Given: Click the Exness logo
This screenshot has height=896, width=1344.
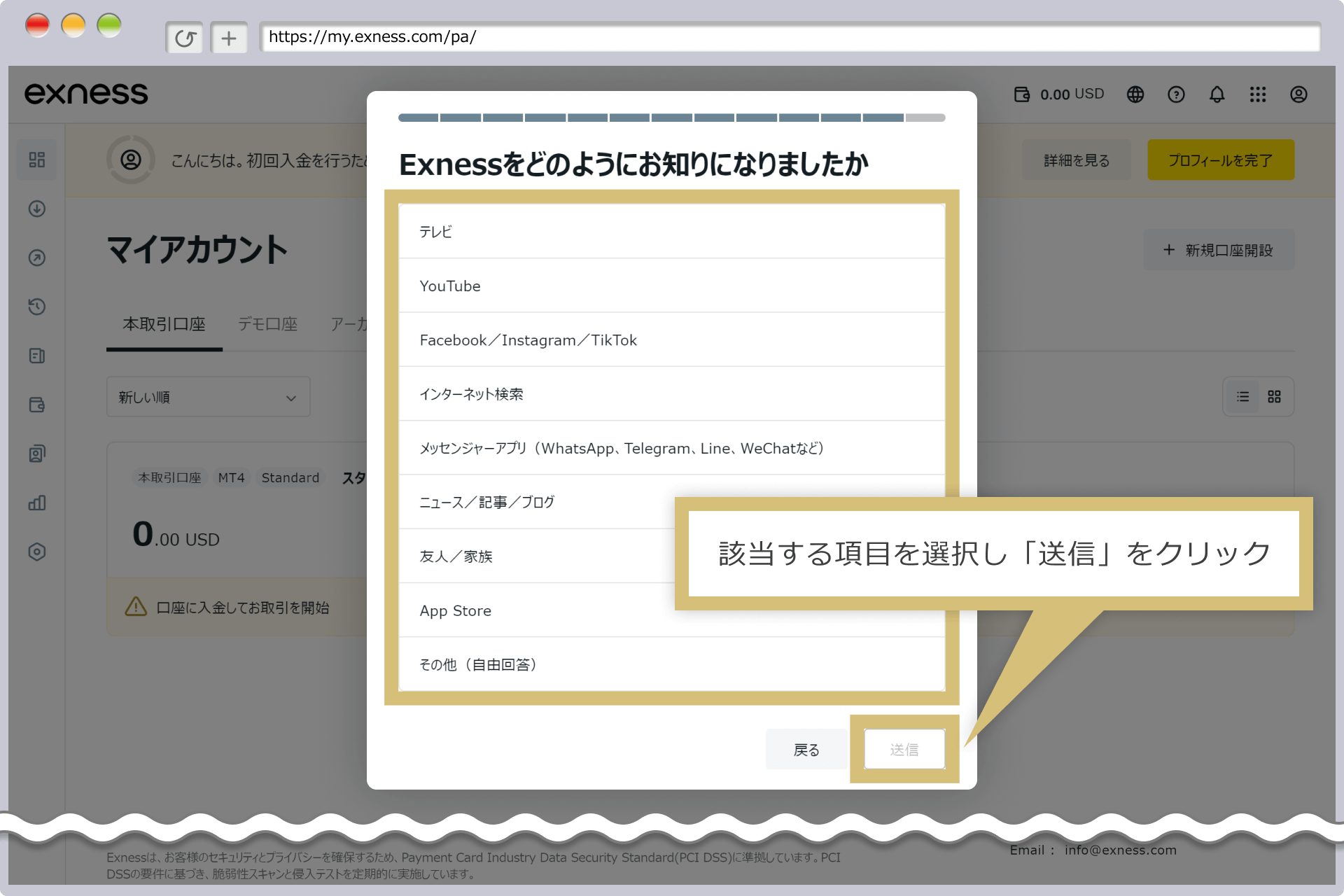Looking at the screenshot, I should pyautogui.click(x=86, y=93).
